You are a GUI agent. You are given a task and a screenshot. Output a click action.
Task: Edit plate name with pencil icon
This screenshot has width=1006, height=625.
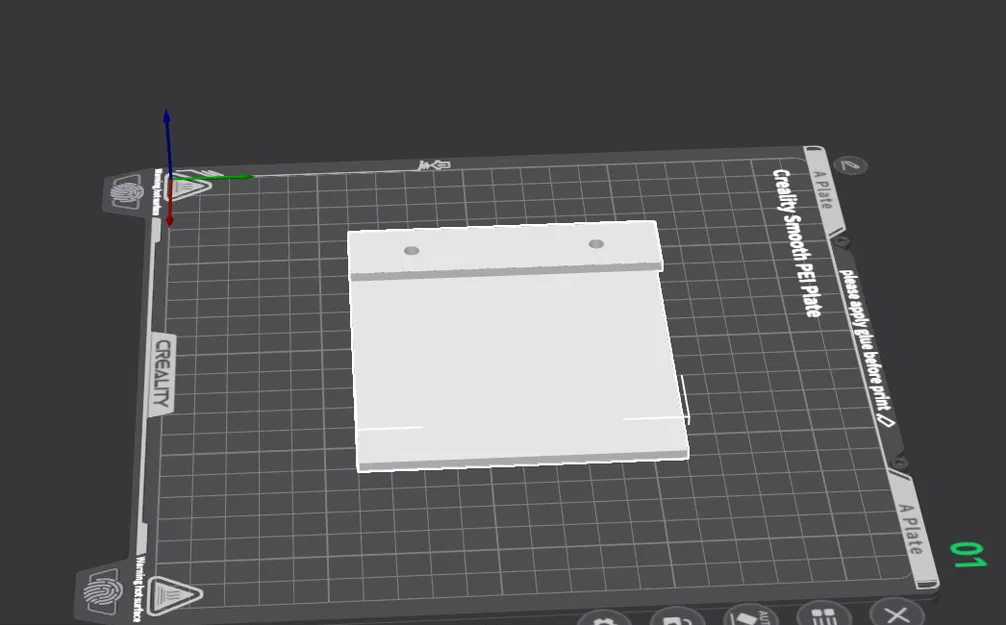(850, 165)
